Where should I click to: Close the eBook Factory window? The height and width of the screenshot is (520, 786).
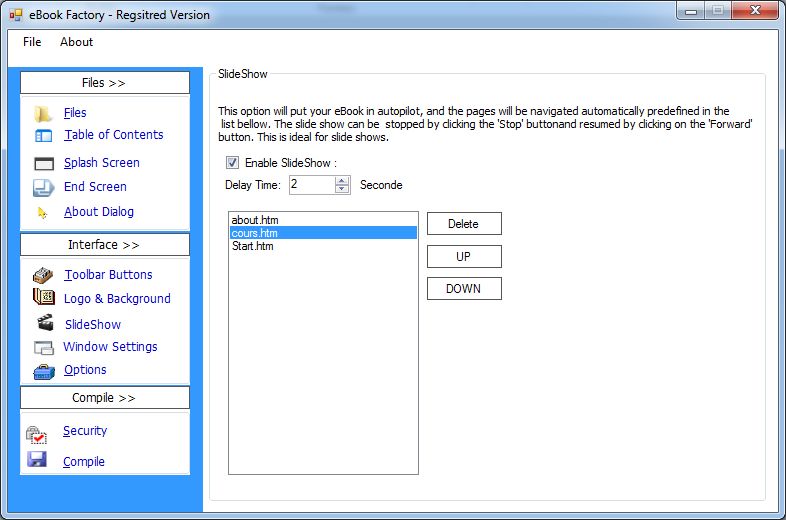pyautogui.click(x=755, y=11)
